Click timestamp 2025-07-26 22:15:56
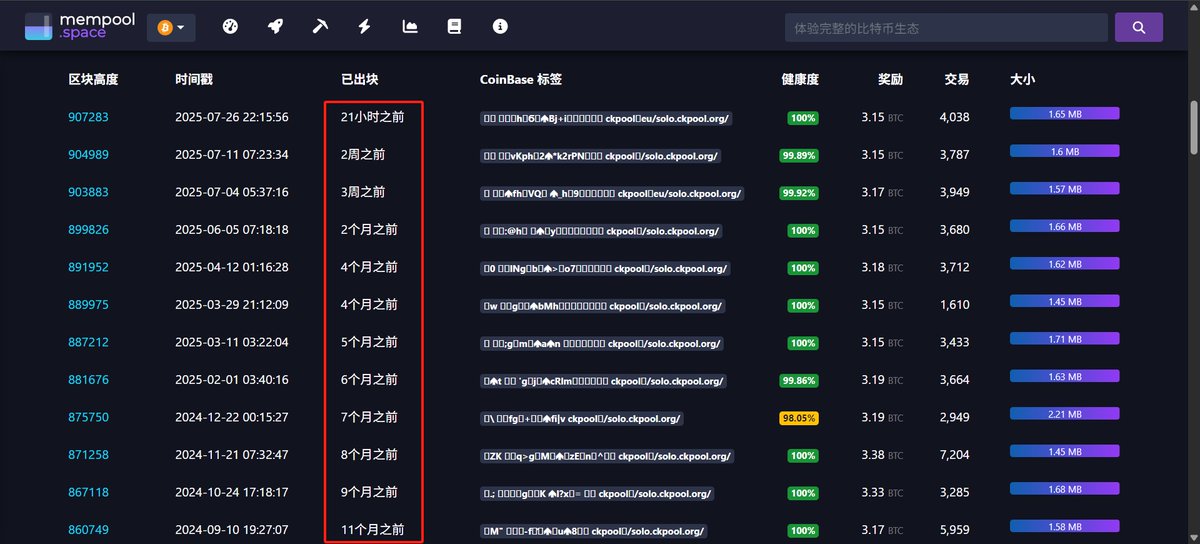 tap(231, 117)
